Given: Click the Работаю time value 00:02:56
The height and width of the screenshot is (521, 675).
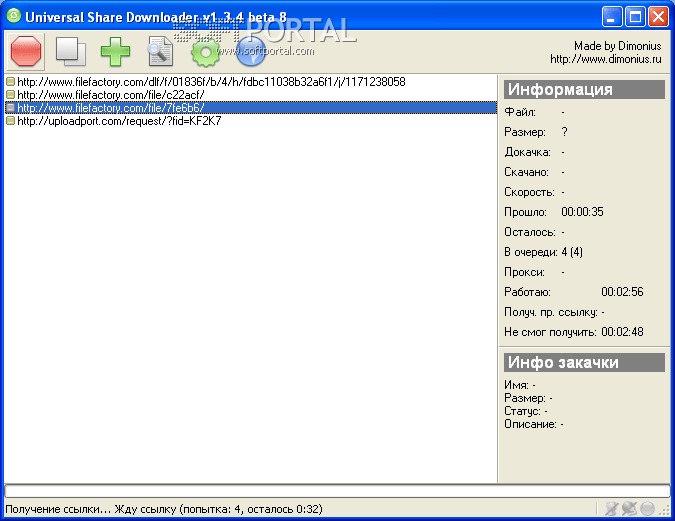Looking at the screenshot, I should (x=622, y=292).
